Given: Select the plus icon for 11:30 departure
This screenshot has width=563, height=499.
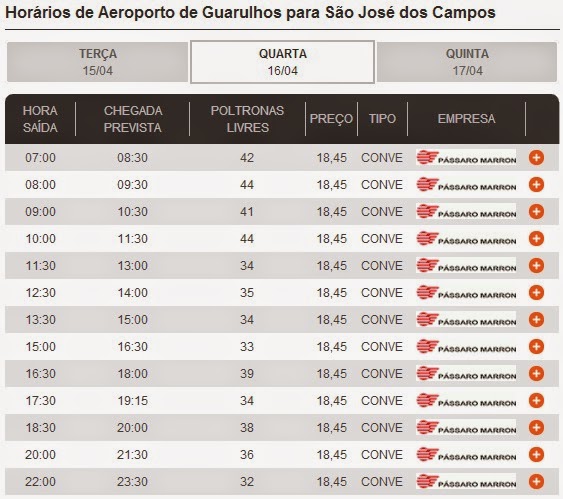Looking at the screenshot, I should click(x=536, y=266).
